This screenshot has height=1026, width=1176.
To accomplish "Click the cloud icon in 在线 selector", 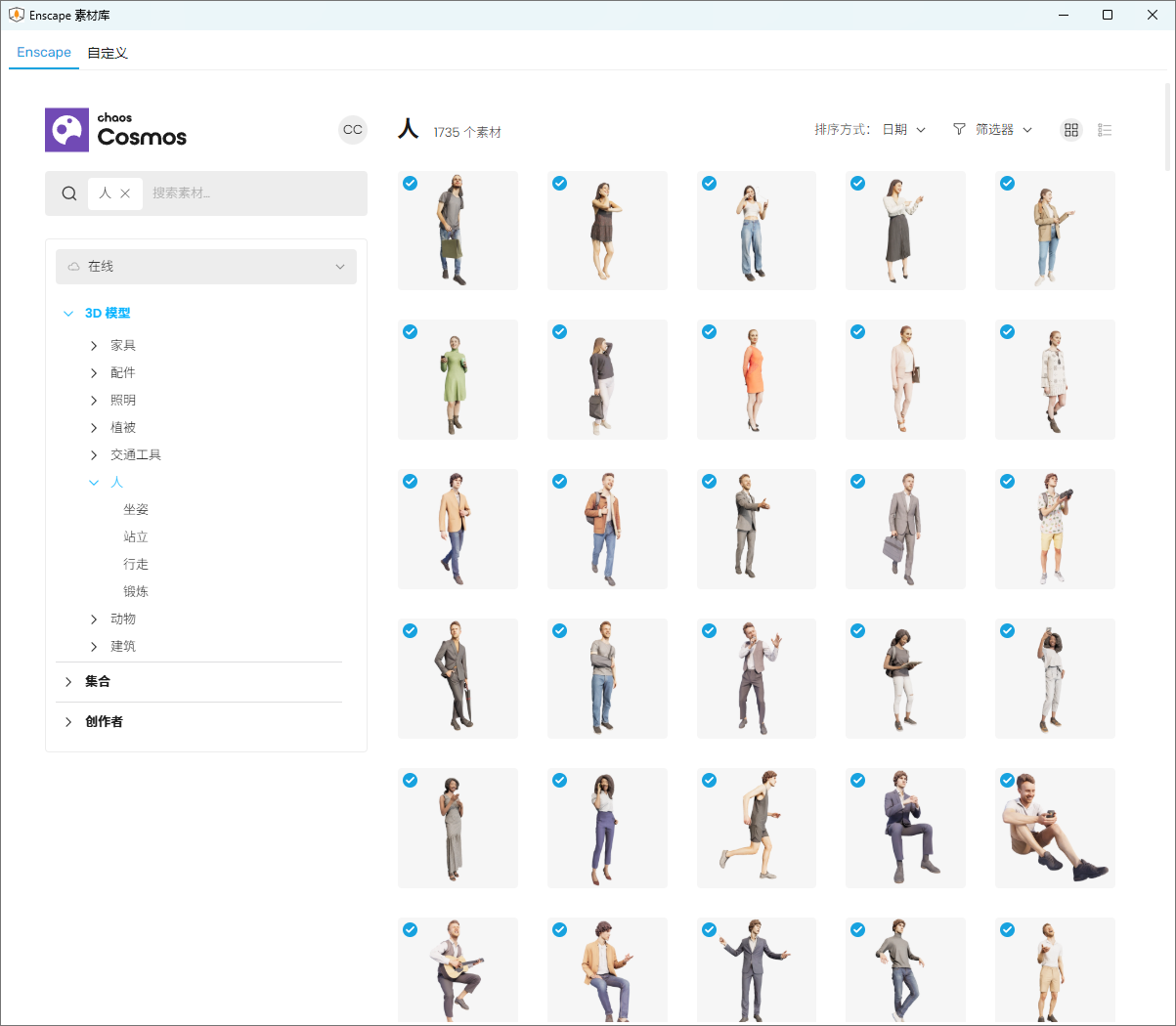I will coord(74,267).
